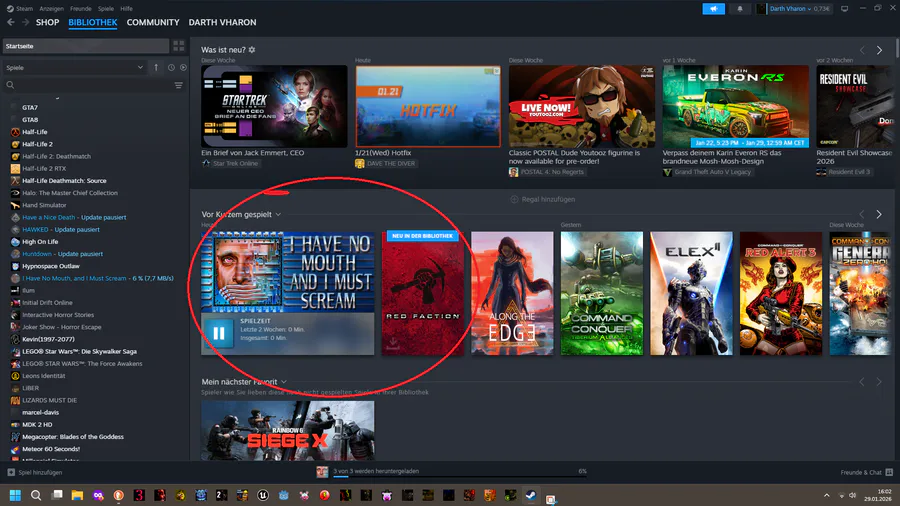Click Regal hinzufügen link
This screenshot has height=506, width=900.
[548, 199]
